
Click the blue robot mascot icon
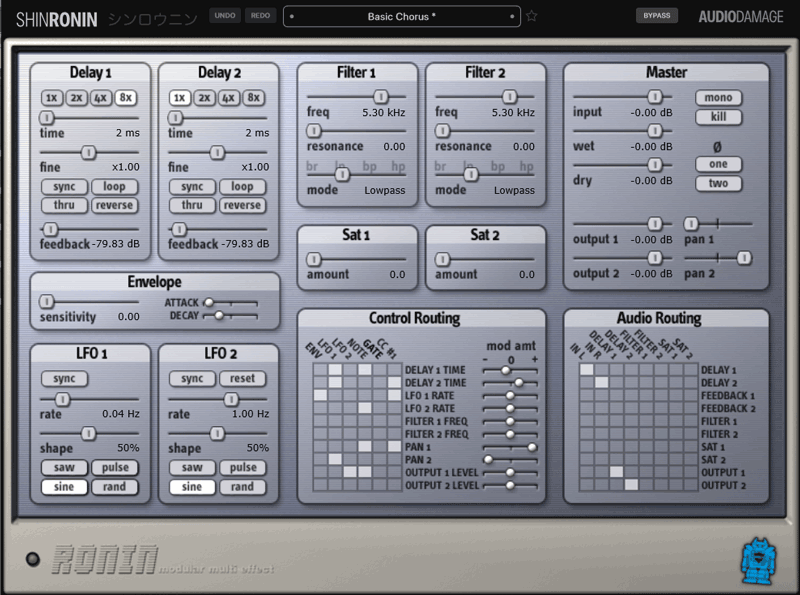[759, 561]
